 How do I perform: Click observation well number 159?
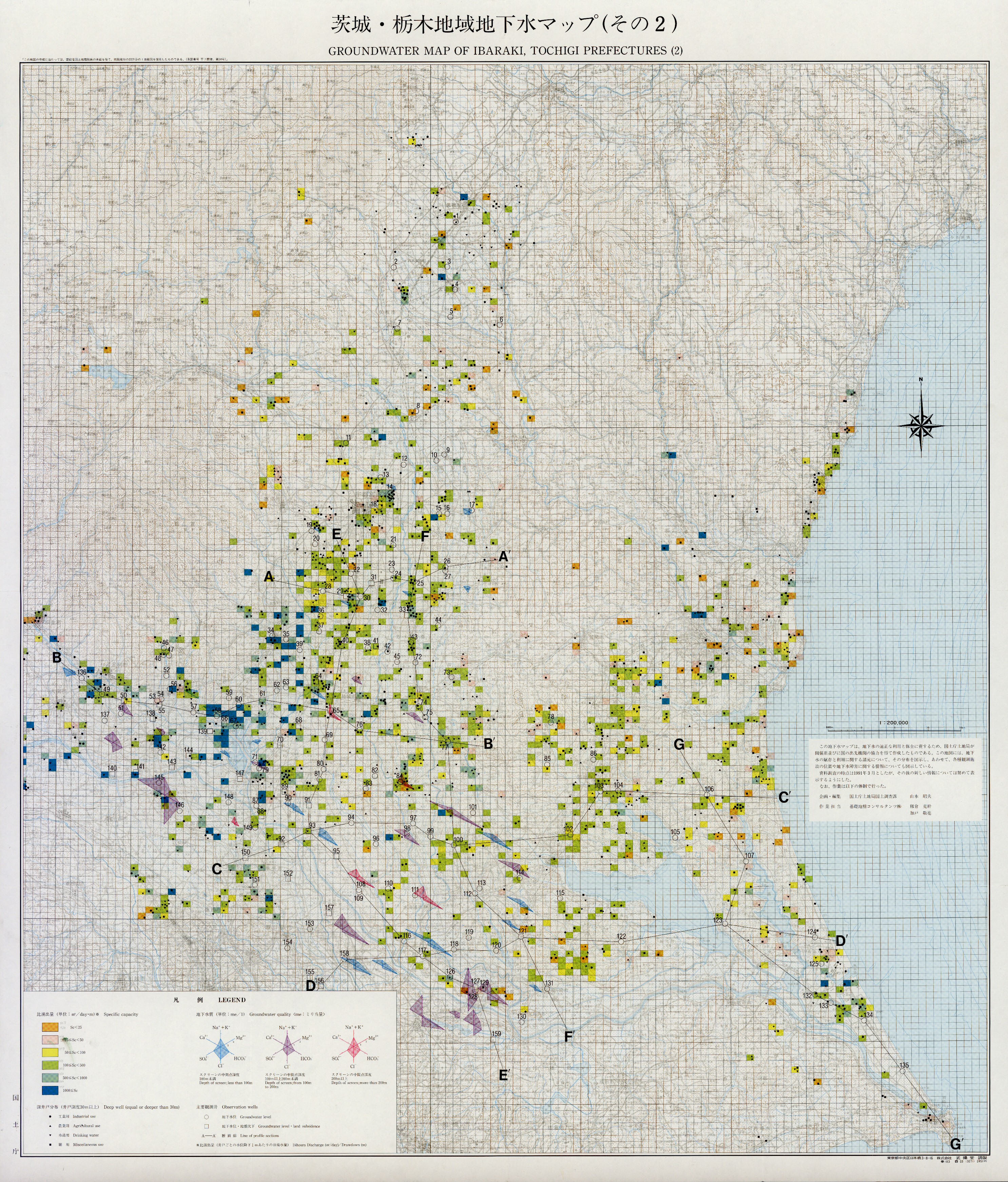coord(496,1034)
